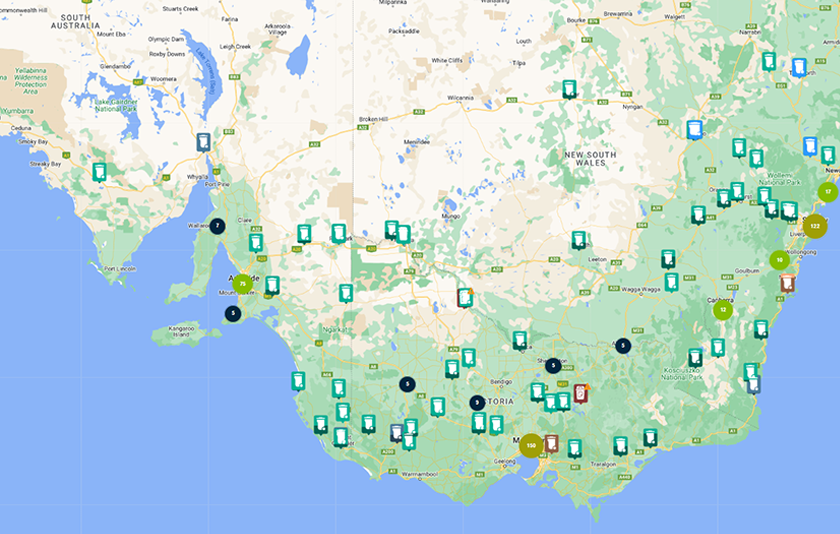
Task: Click the navy bin marker above Whyalla
Action: 204,142
